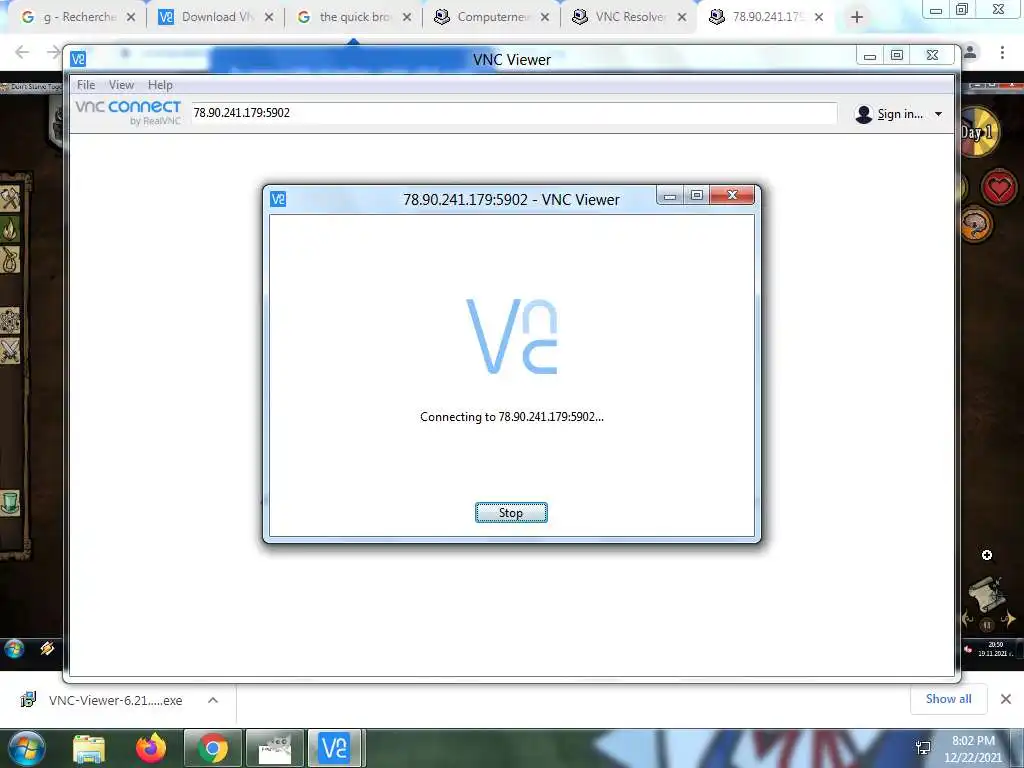The width and height of the screenshot is (1024, 768).
Task: Click the VNC icon in the connection dialog title bar
Action: [278, 199]
